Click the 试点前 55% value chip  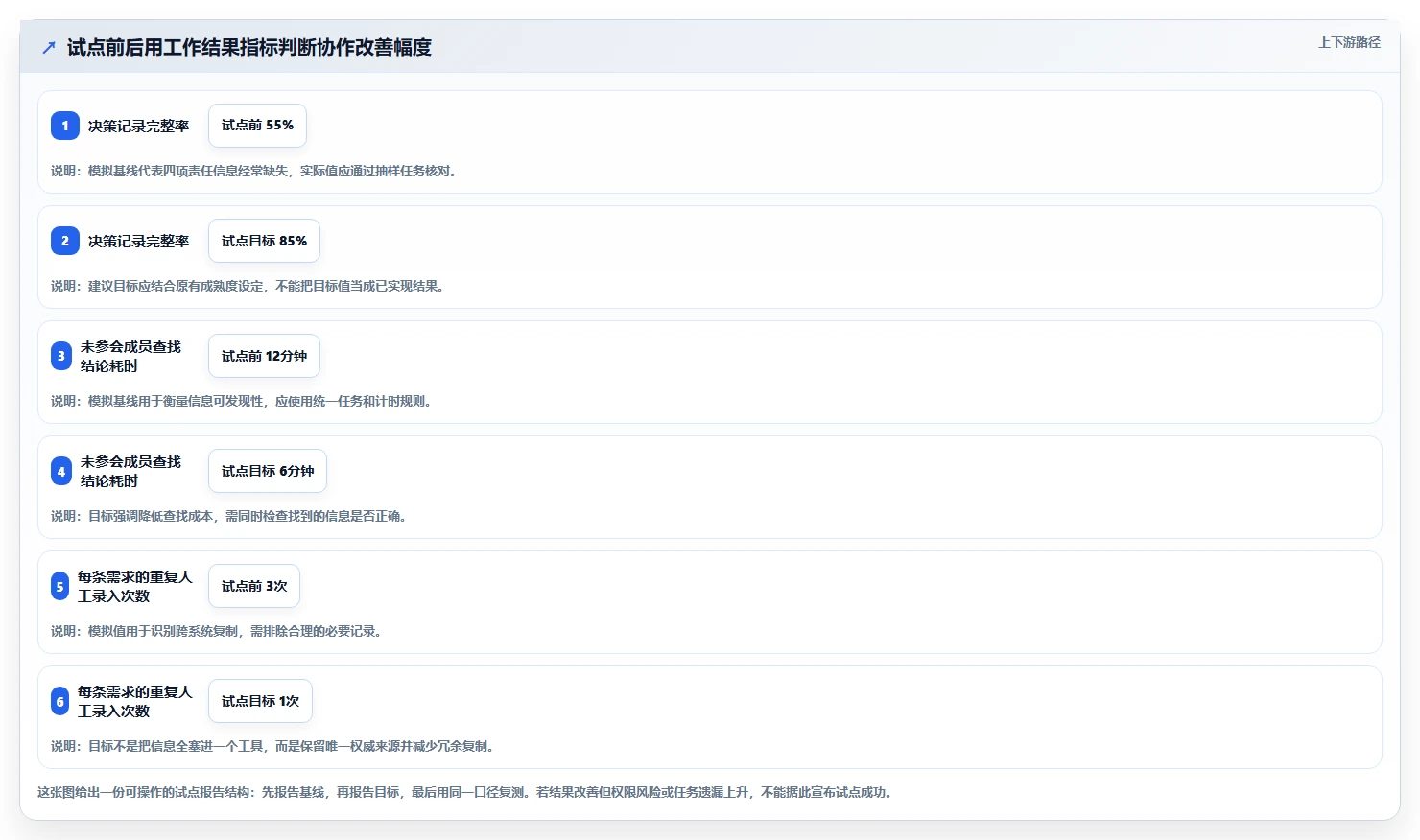[257, 126]
